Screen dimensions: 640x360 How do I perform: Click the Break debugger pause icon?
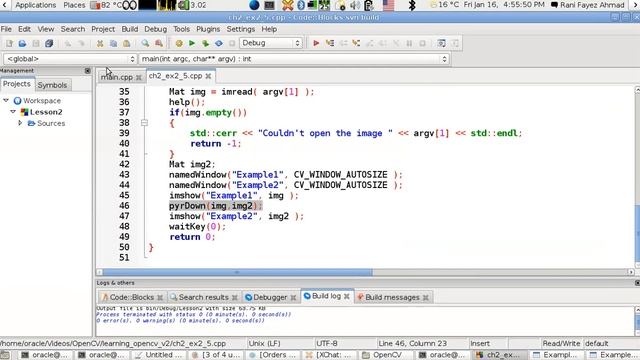409,43
